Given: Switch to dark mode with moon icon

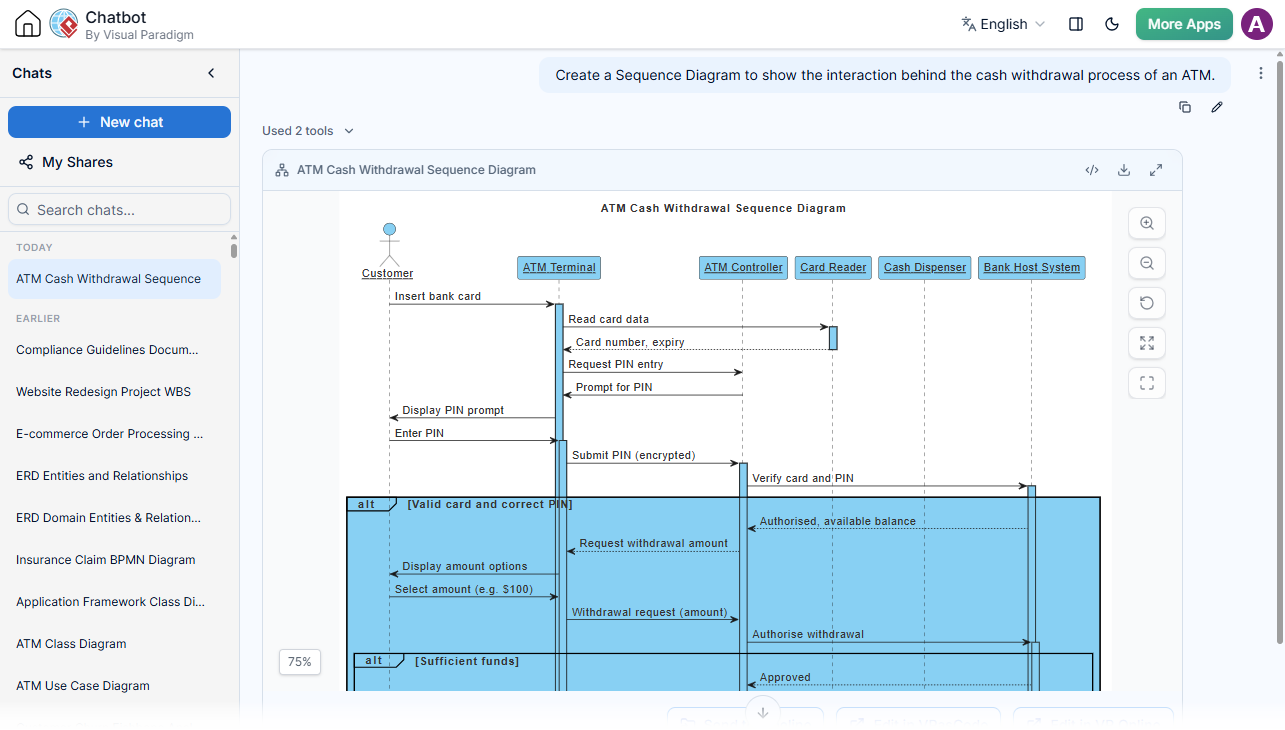Looking at the screenshot, I should [1112, 24].
